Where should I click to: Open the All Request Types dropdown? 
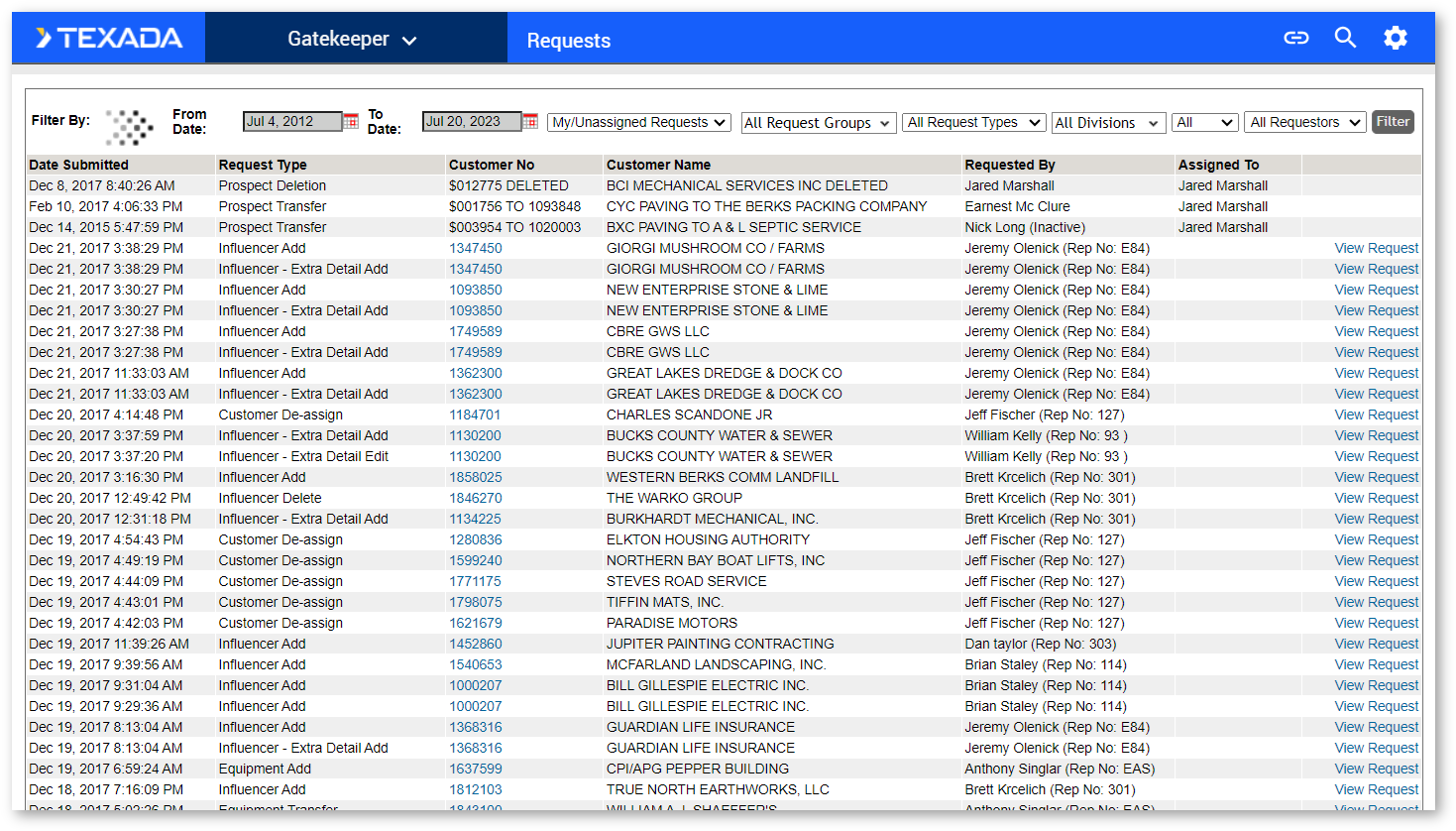point(973,122)
